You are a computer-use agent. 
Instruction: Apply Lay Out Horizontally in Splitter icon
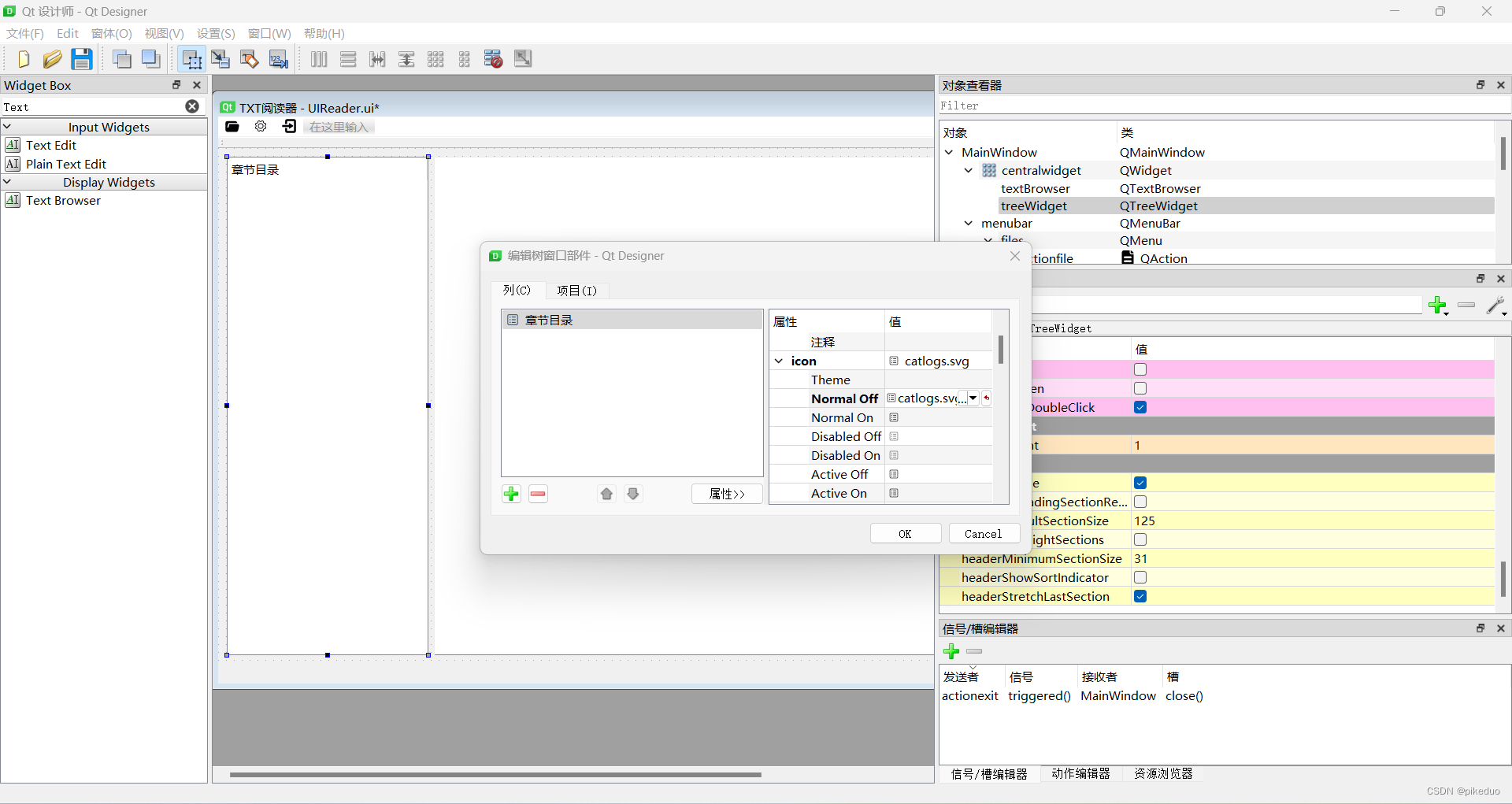(x=377, y=59)
